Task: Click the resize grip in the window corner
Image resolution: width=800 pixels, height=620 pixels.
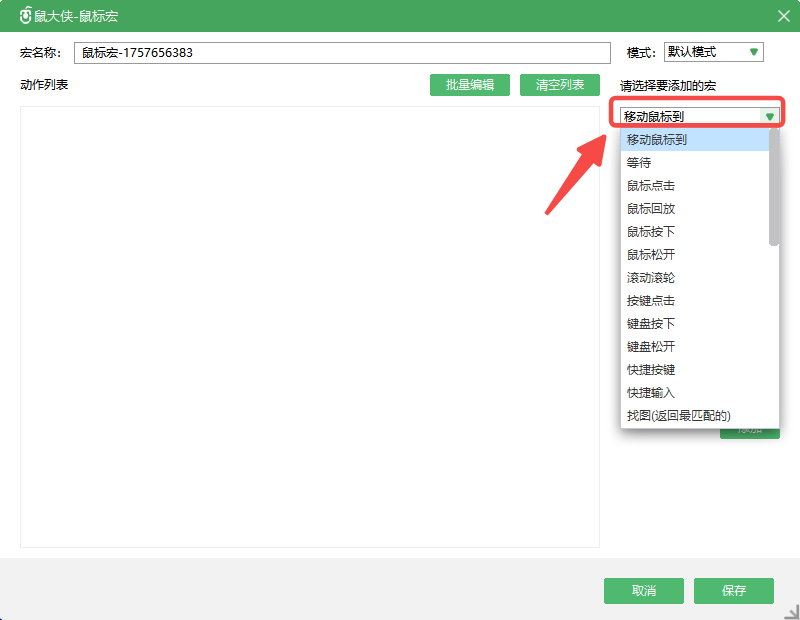Action: [791, 611]
